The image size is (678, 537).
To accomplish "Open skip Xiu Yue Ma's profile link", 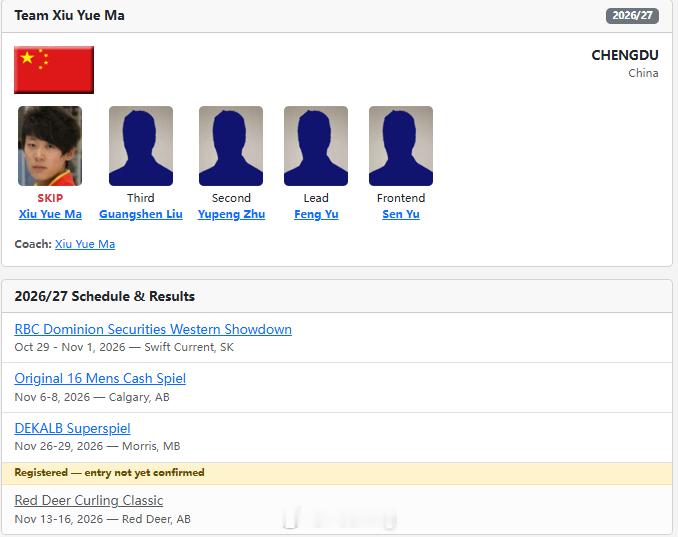I will (x=50, y=214).
